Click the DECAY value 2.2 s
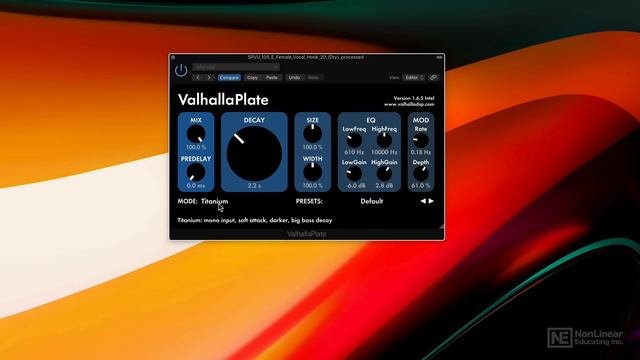The height and width of the screenshot is (360, 640). point(254,186)
